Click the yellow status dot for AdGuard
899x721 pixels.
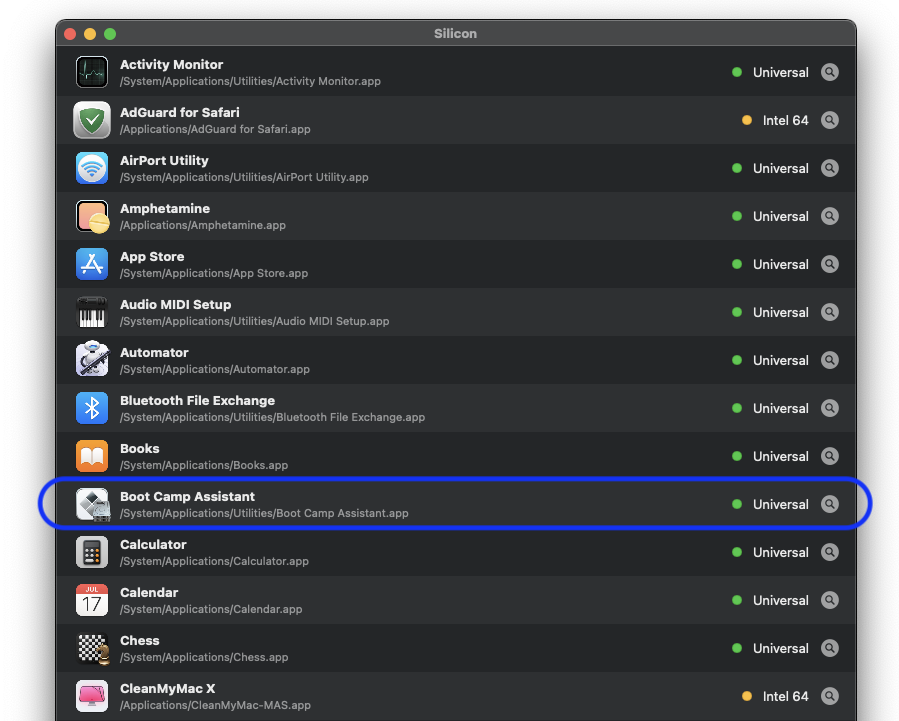(746, 120)
